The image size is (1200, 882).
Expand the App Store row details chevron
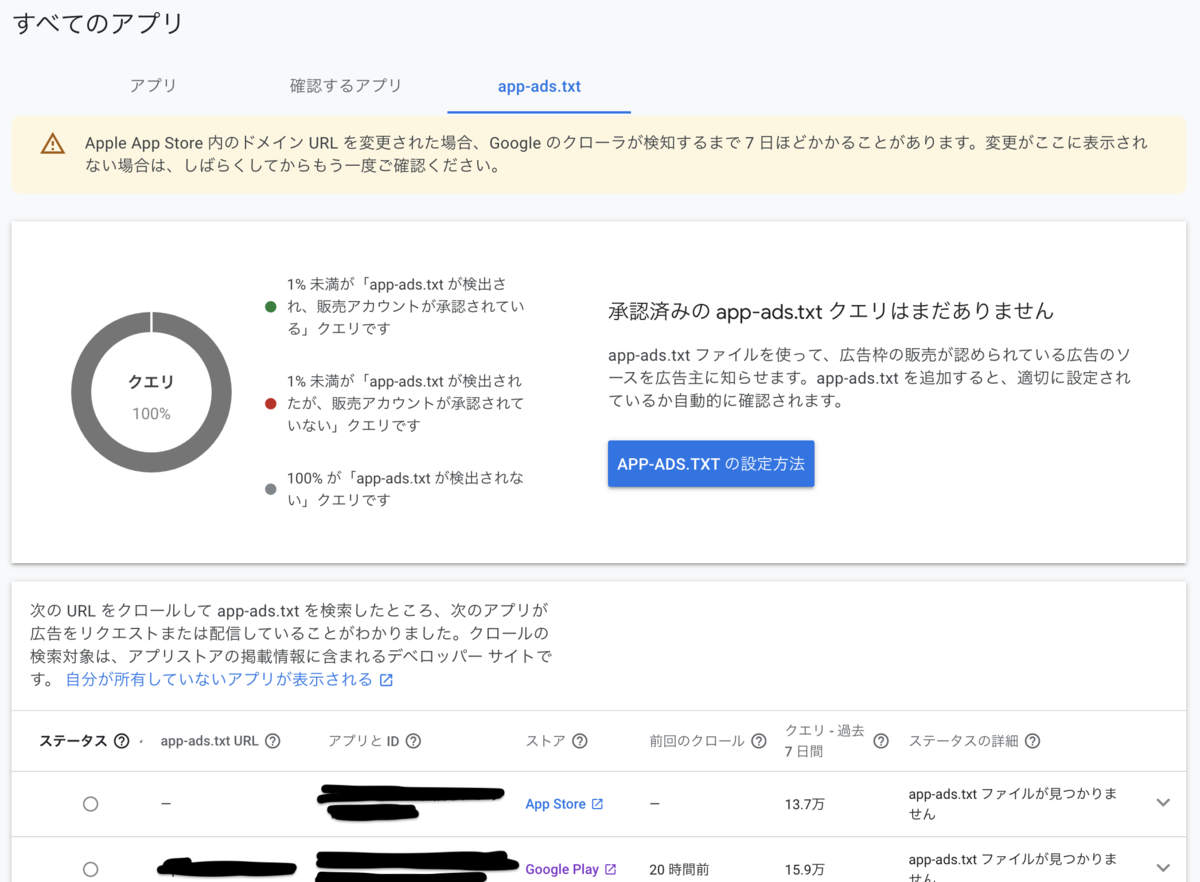click(1162, 802)
